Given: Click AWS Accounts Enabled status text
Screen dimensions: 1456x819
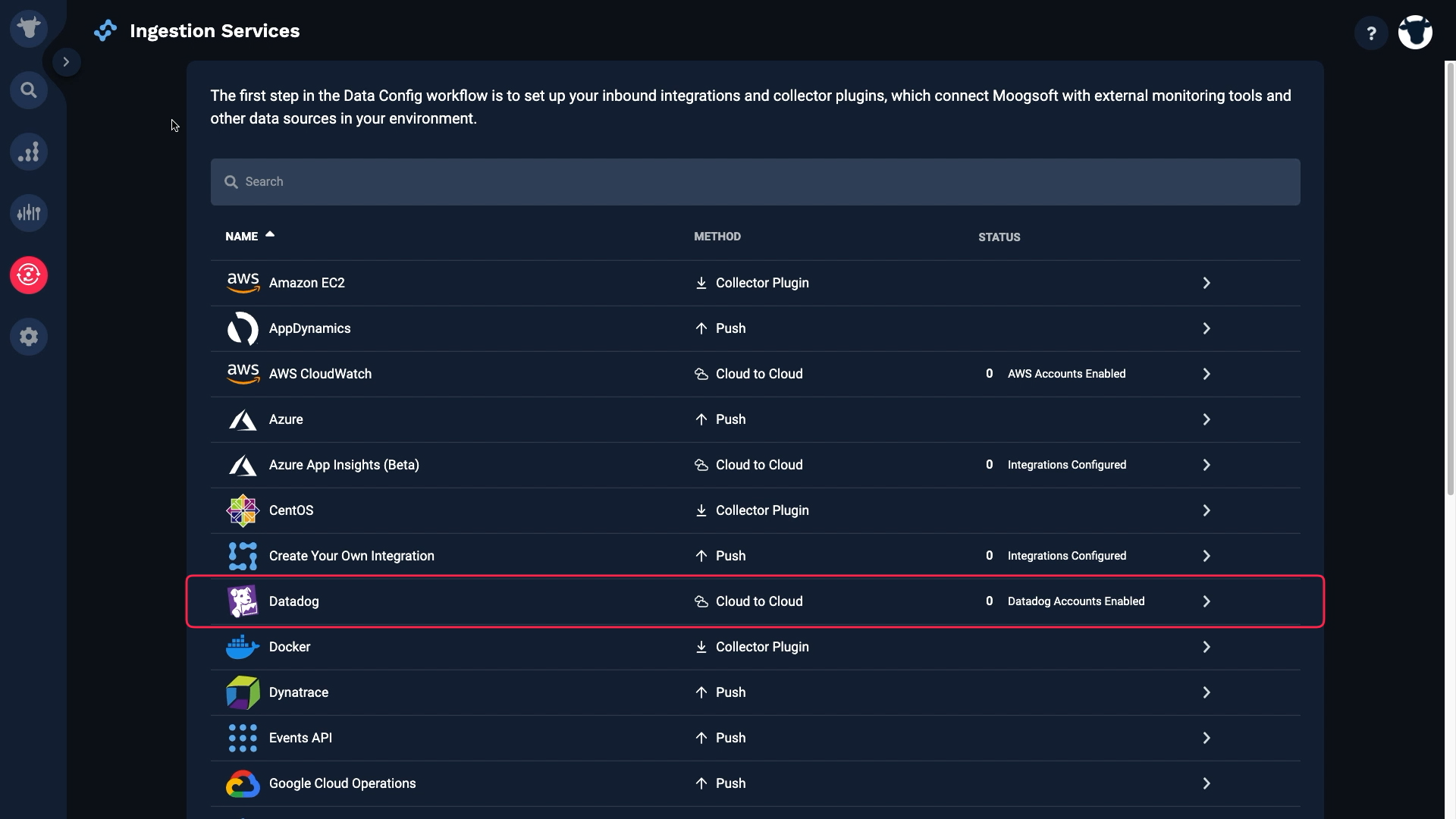Looking at the screenshot, I should click(x=1066, y=374).
